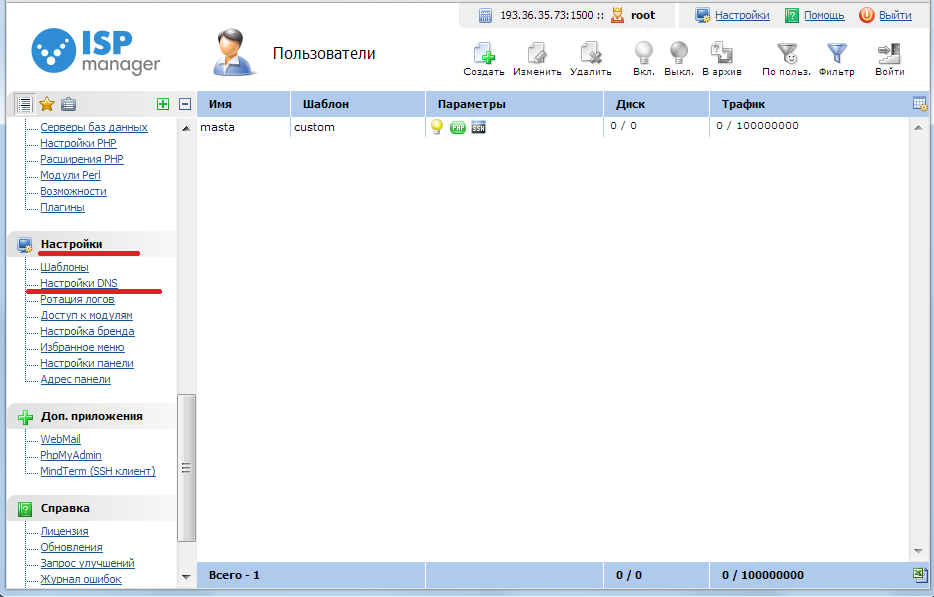Click the Войти (log in as user) icon

[x=889, y=54]
